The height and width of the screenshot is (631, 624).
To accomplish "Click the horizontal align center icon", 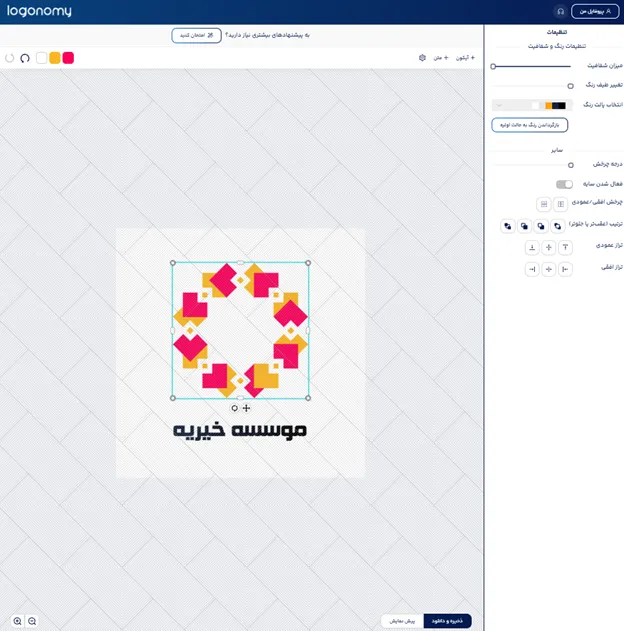I will click(x=548, y=269).
